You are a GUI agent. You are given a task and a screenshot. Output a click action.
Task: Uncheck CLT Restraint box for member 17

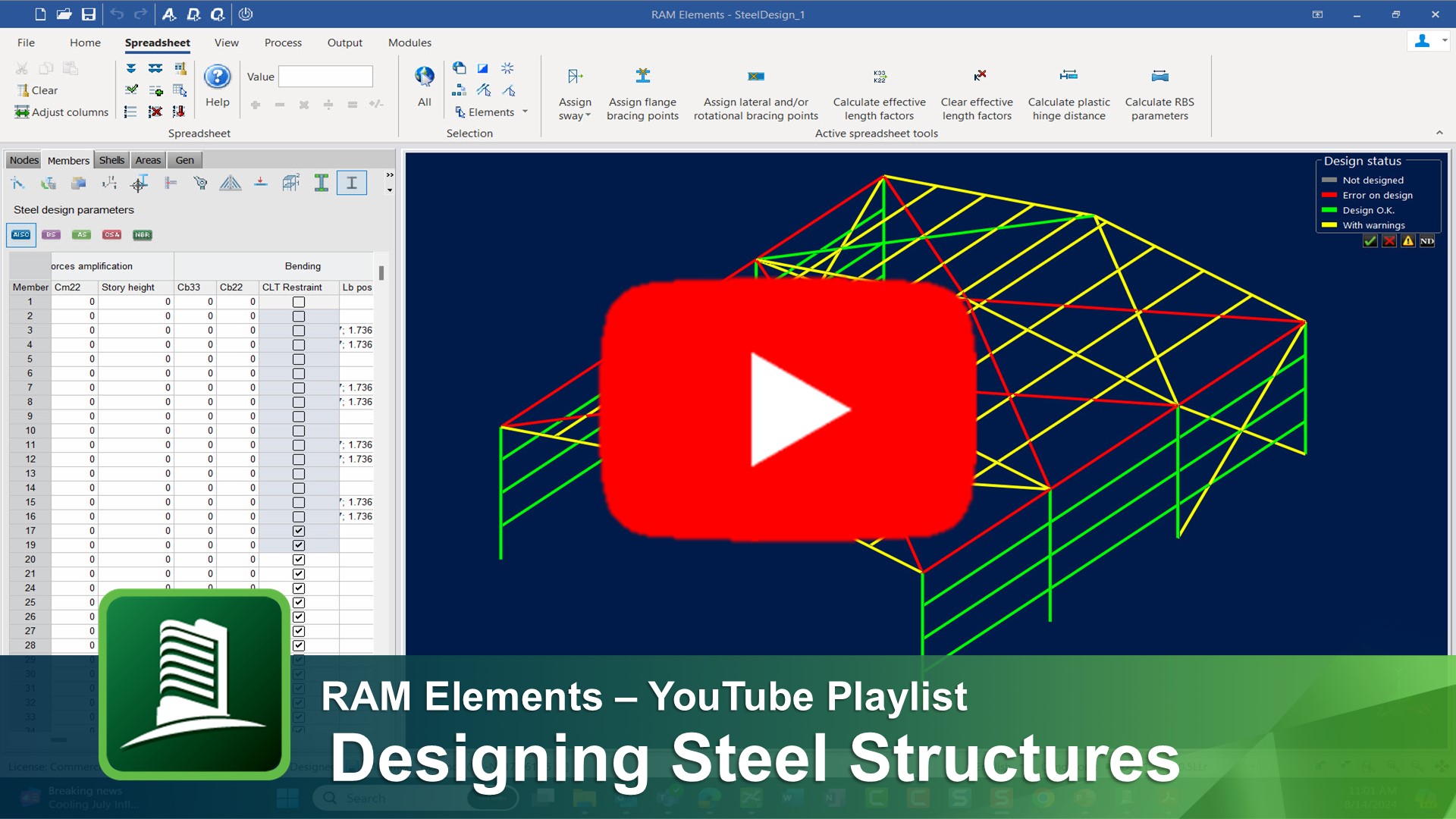tap(299, 531)
